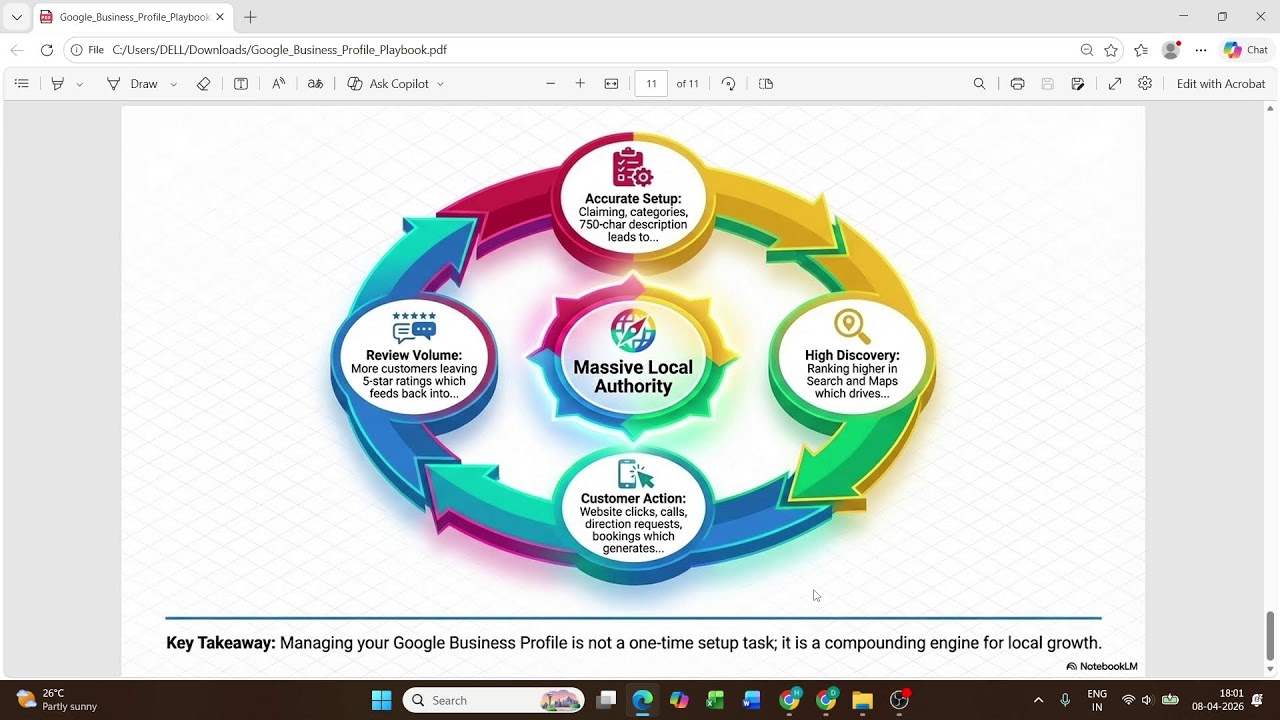
Task: Toggle fit to width
Action: tap(611, 84)
